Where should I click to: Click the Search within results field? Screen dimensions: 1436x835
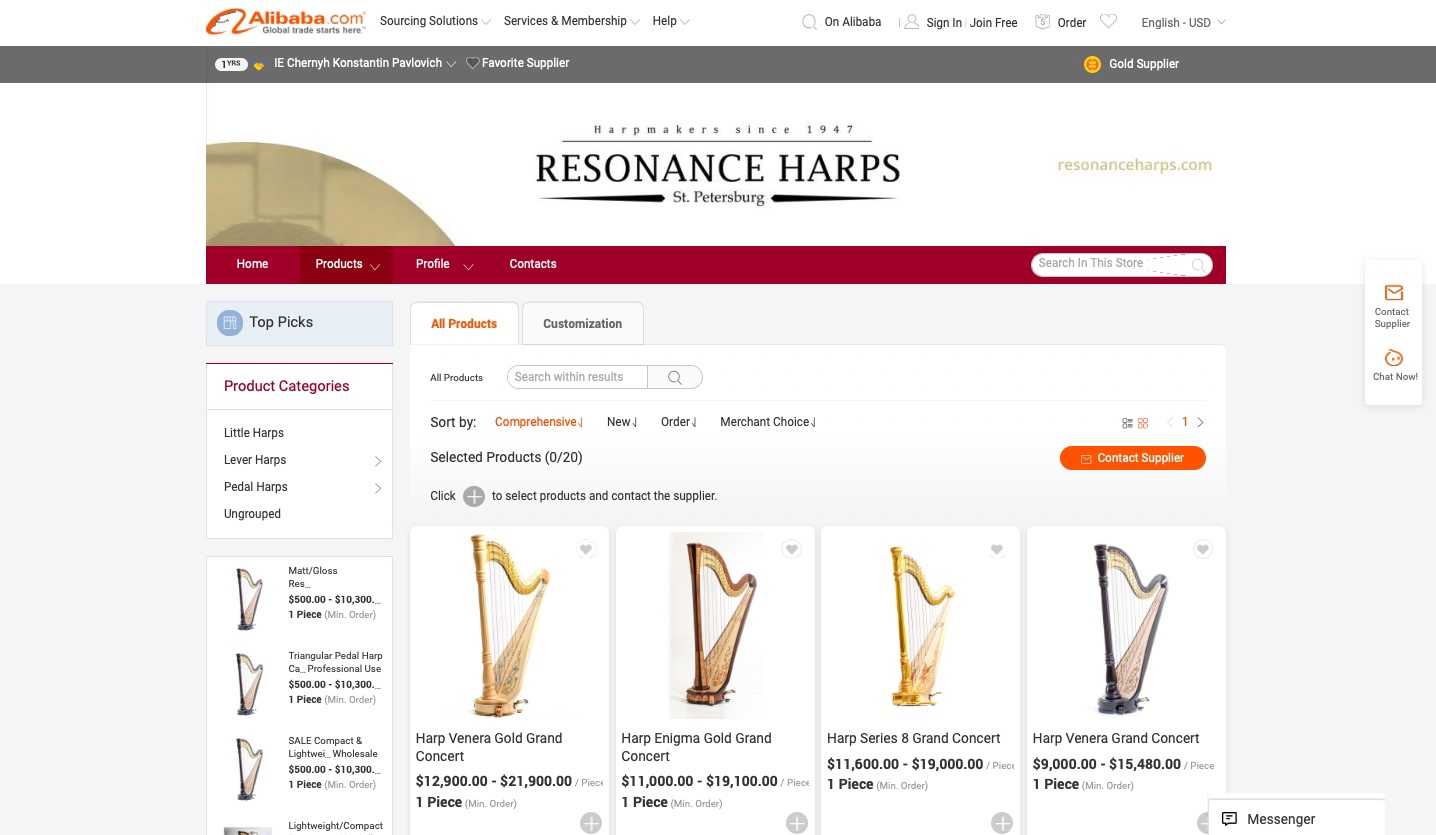pos(577,377)
